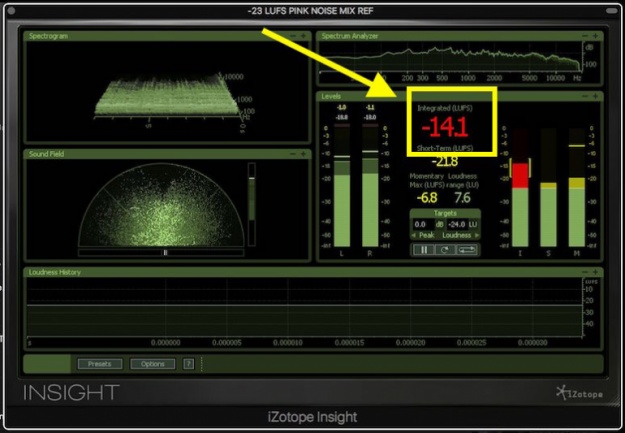Expand the Spectrum Analyzer panel with plus
Image resolution: width=625 pixels, height=433 pixels.
pos(595,36)
